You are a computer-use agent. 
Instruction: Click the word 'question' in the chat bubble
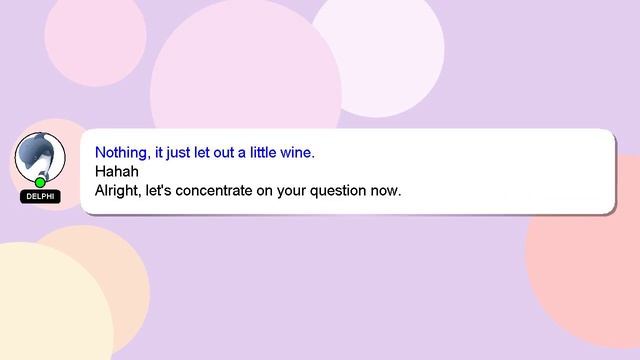click(x=338, y=191)
